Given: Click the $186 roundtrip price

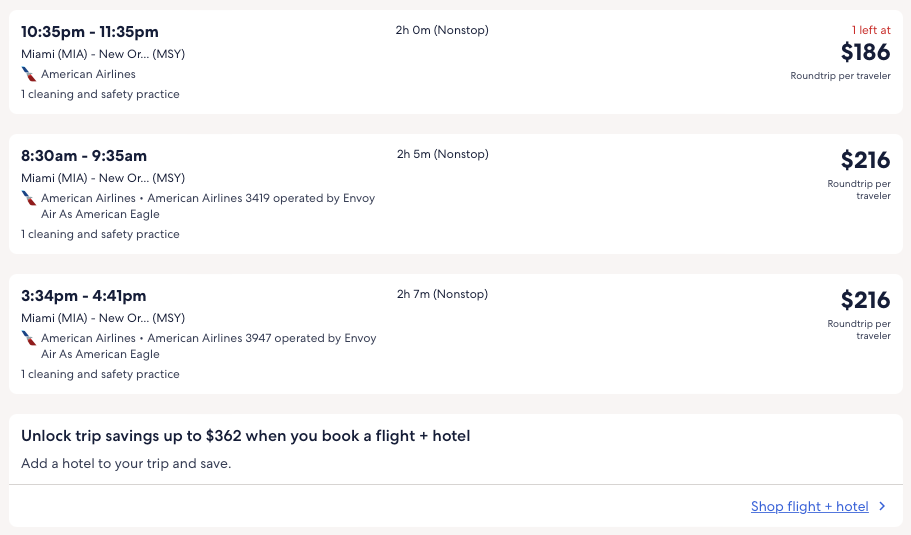Looking at the screenshot, I should (865, 52).
